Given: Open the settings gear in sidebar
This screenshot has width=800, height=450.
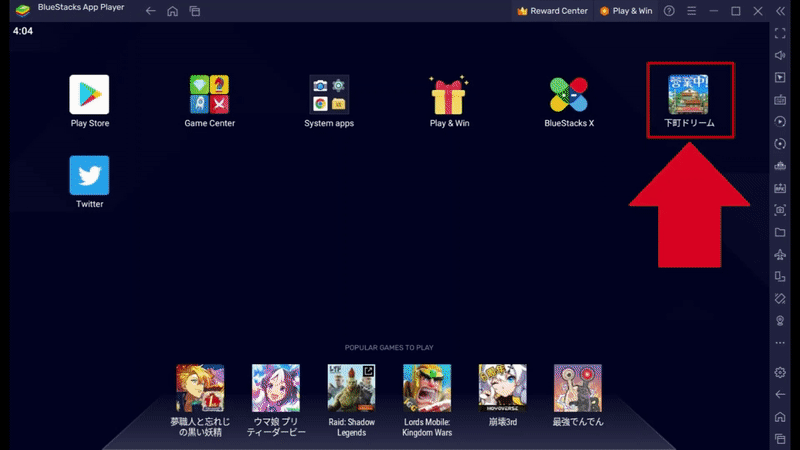Looking at the screenshot, I should 780,372.
